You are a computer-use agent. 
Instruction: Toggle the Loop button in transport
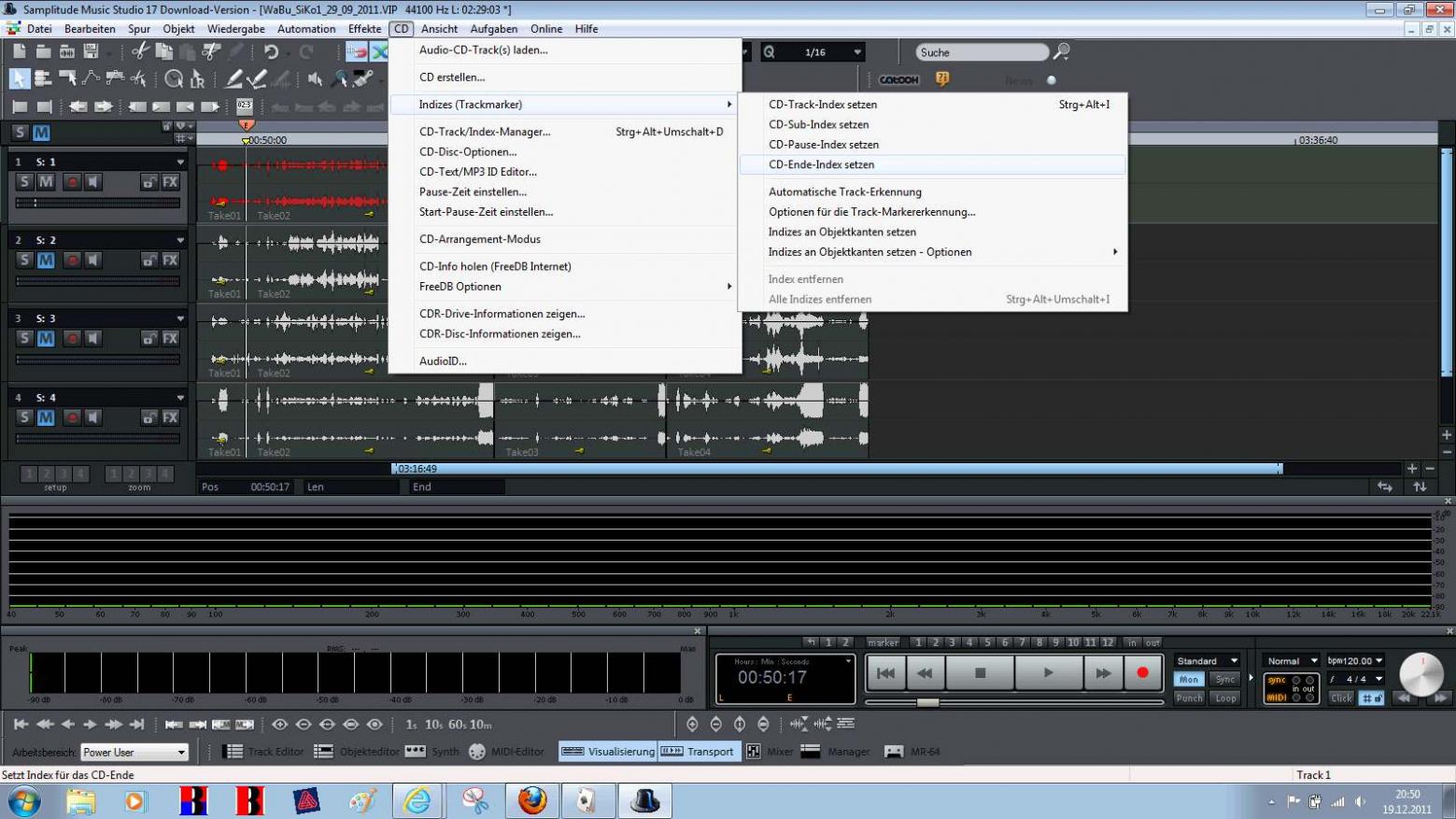[1225, 698]
